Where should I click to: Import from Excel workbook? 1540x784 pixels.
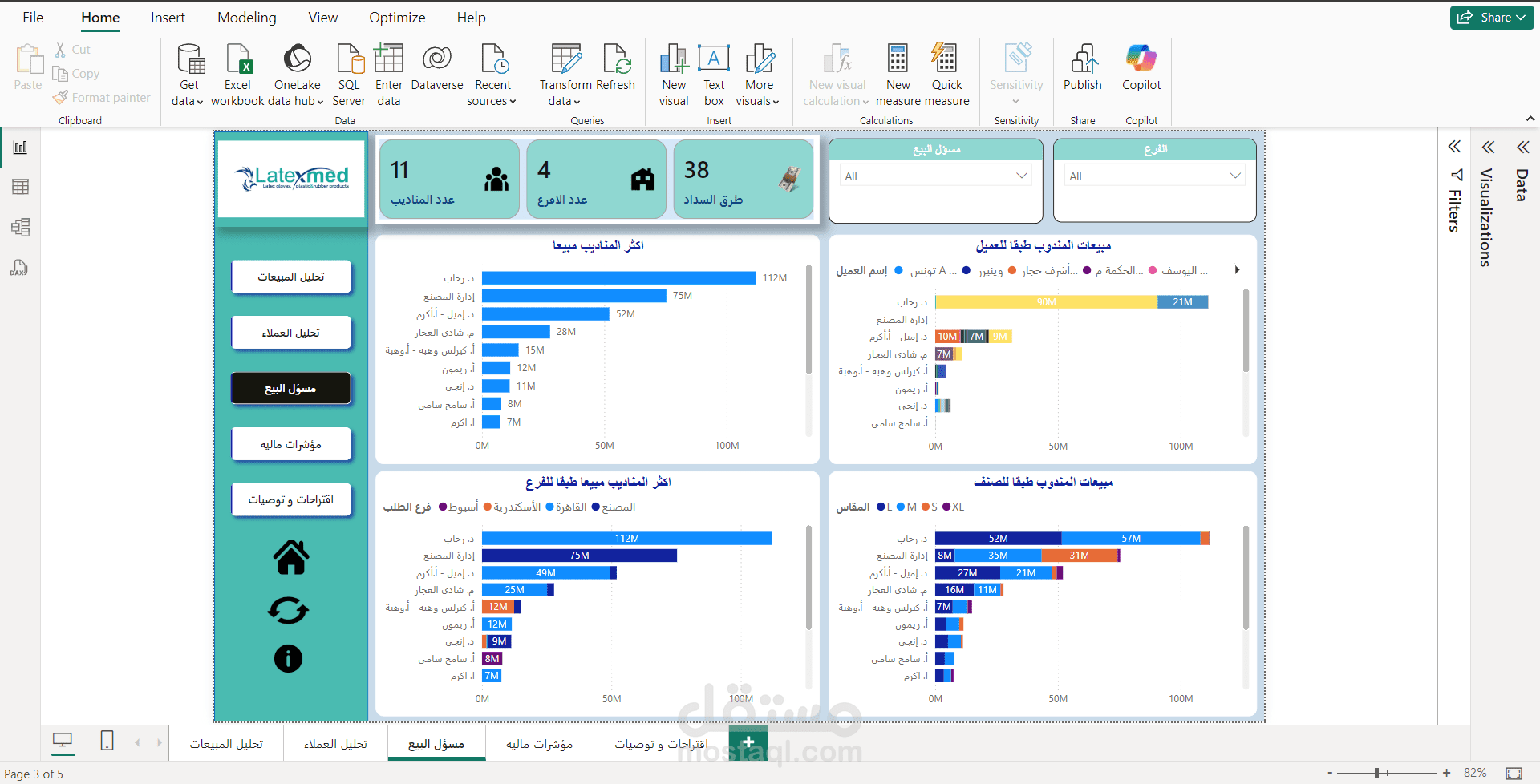pyautogui.click(x=237, y=75)
